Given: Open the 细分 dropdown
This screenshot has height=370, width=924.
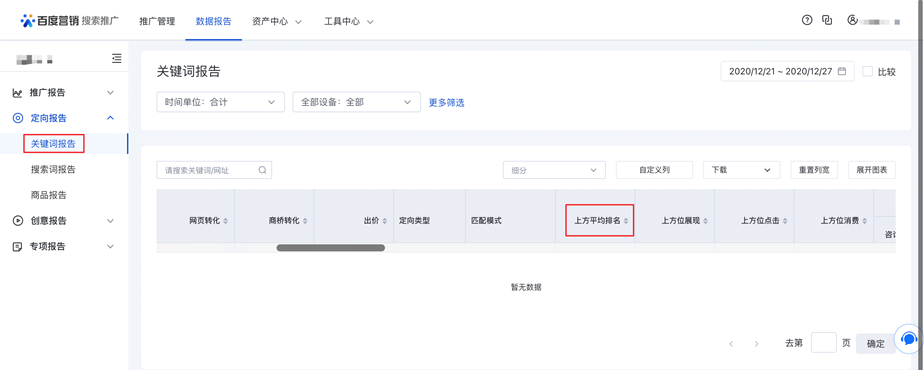Looking at the screenshot, I should click(x=554, y=170).
